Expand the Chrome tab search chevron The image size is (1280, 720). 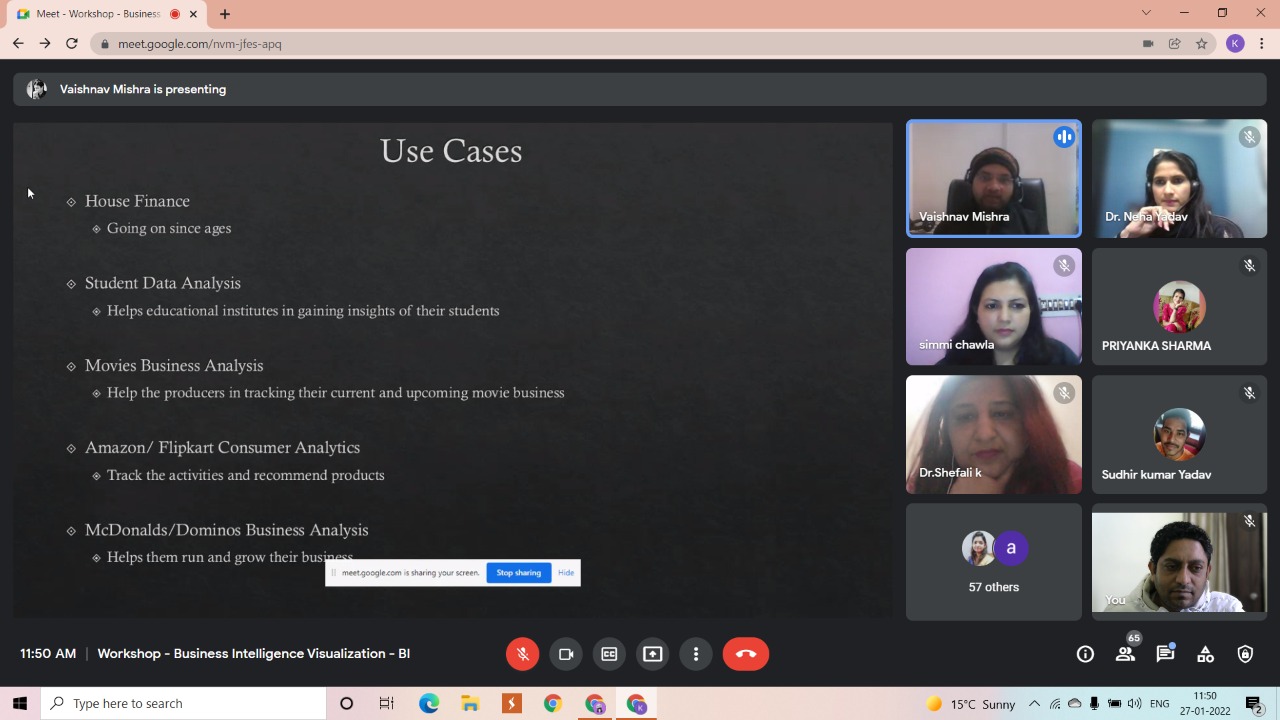pos(1146,13)
